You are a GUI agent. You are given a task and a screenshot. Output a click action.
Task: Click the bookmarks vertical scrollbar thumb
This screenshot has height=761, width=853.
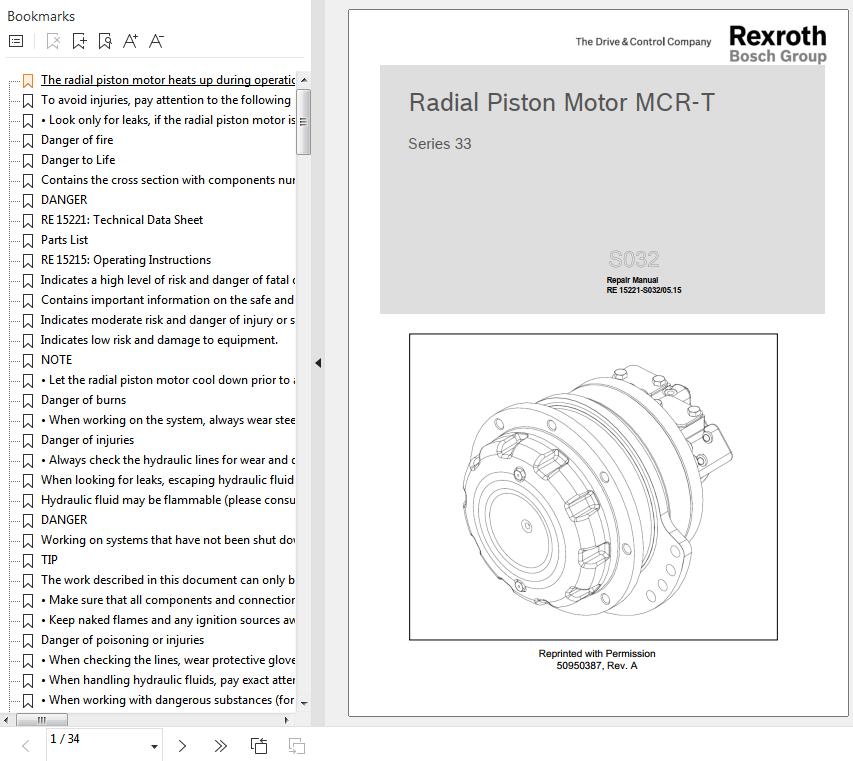coord(304,122)
